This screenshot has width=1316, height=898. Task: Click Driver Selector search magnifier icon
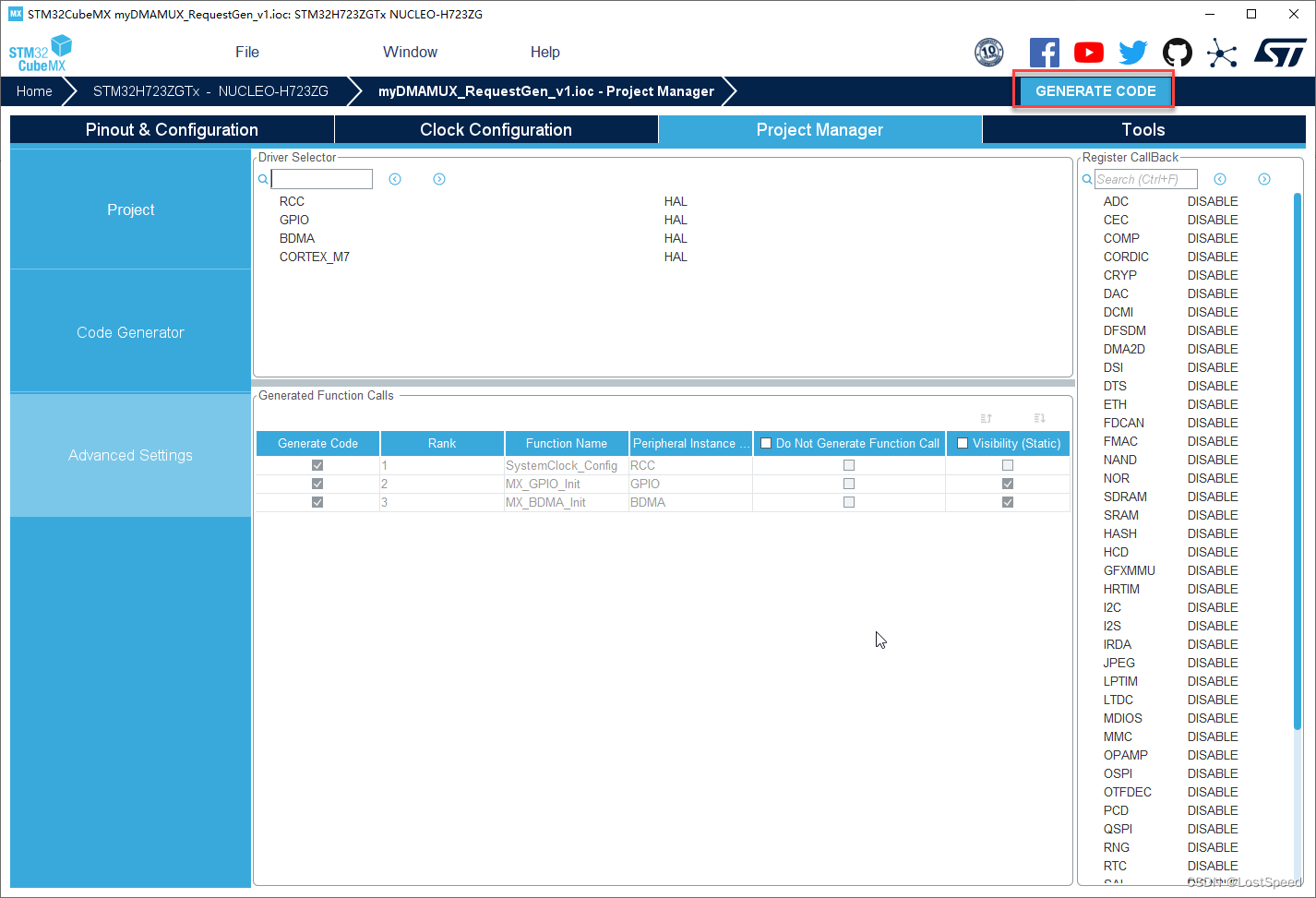pos(263,179)
